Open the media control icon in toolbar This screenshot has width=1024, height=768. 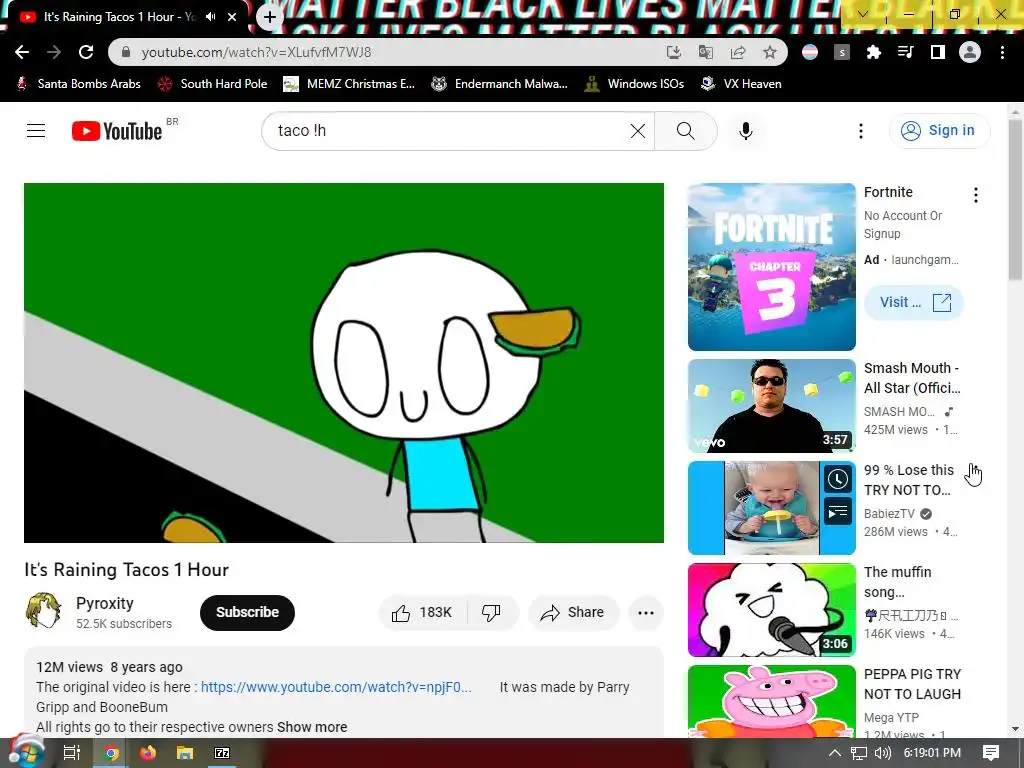(906, 52)
